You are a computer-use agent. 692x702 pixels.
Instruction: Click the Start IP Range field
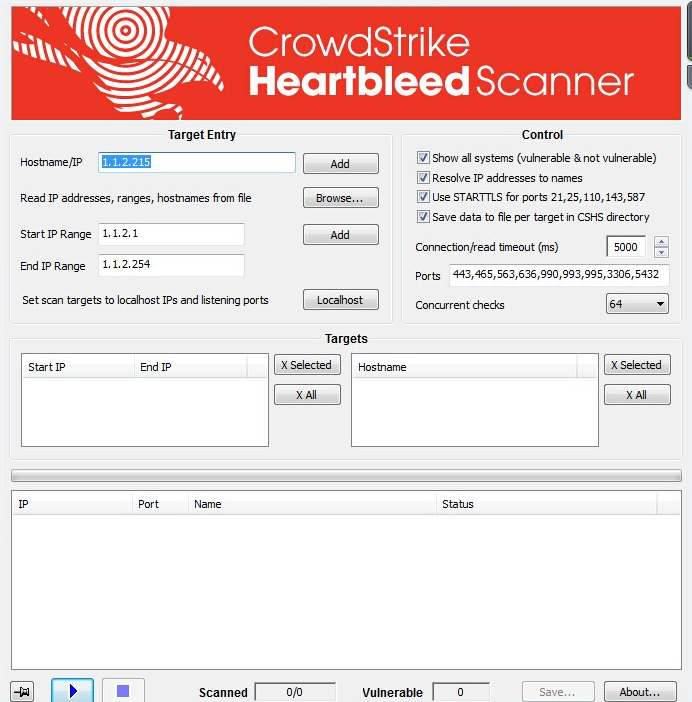pyautogui.click(x=171, y=234)
